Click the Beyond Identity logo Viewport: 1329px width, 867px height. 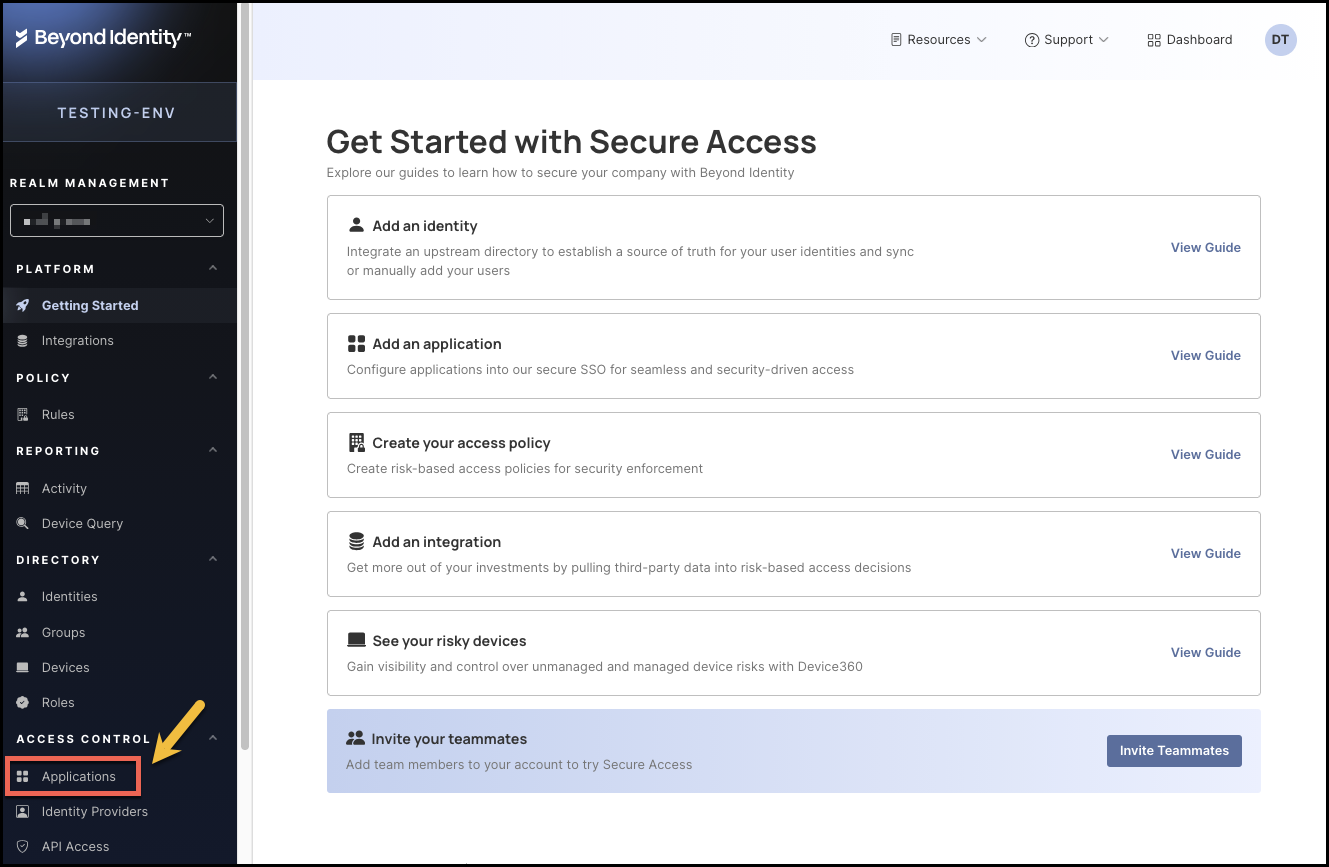(x=105, y=37)
